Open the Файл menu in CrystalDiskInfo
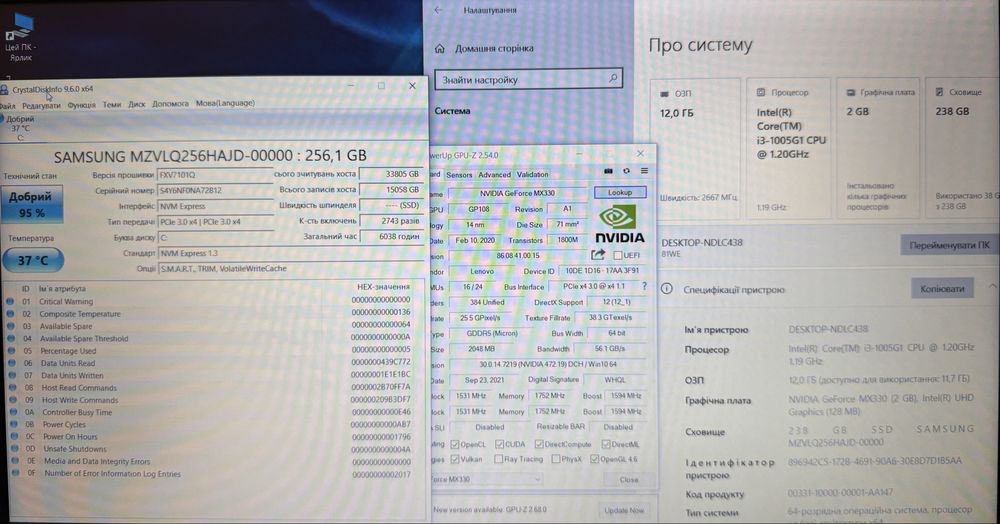The image size is (1000, 524). click(6, 106)
